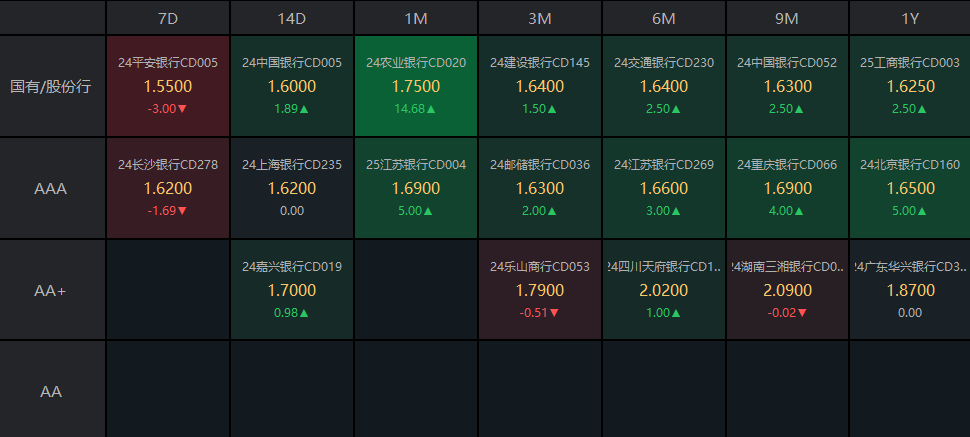The image size is (970, 437).
Task: Choose the 1Y tenor column header
Action: pos(909,18)
